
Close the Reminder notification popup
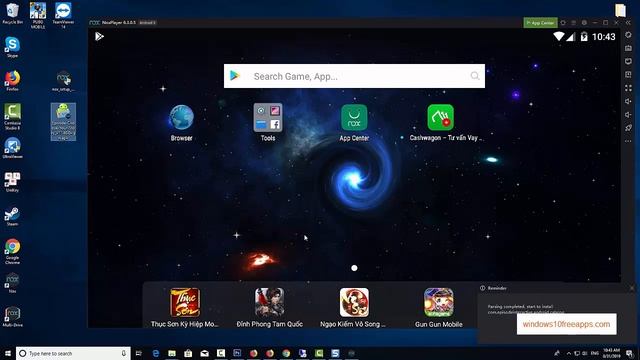pyautogui.click(x=632, y=288)
